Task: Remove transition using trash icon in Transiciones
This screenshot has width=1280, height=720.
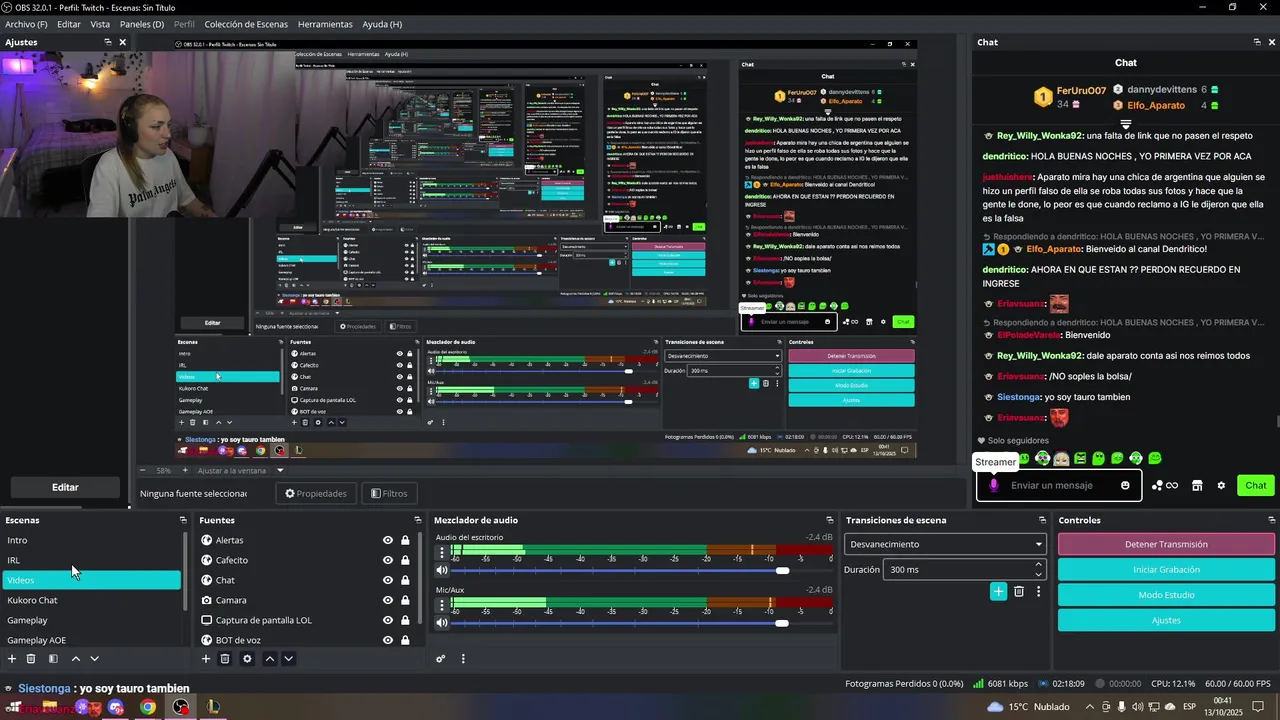Action: (x=1019, y=591)
